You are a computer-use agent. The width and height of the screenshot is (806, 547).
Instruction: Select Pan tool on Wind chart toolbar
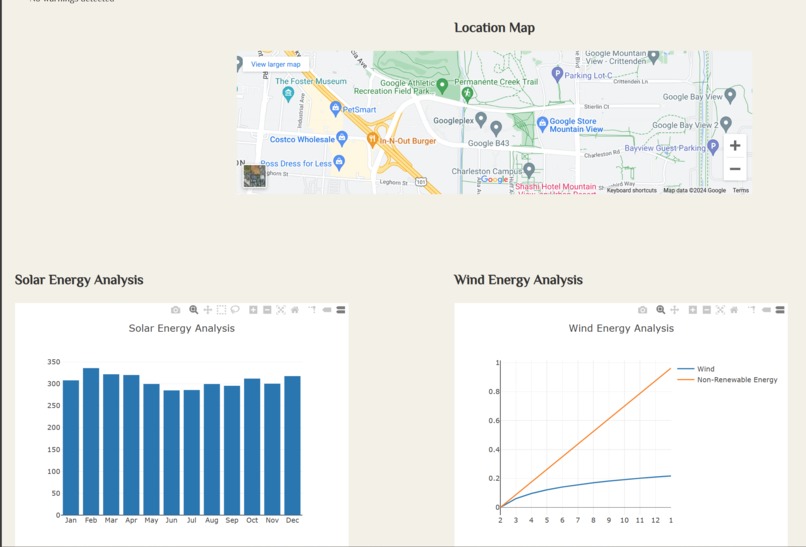coord(674,310)
